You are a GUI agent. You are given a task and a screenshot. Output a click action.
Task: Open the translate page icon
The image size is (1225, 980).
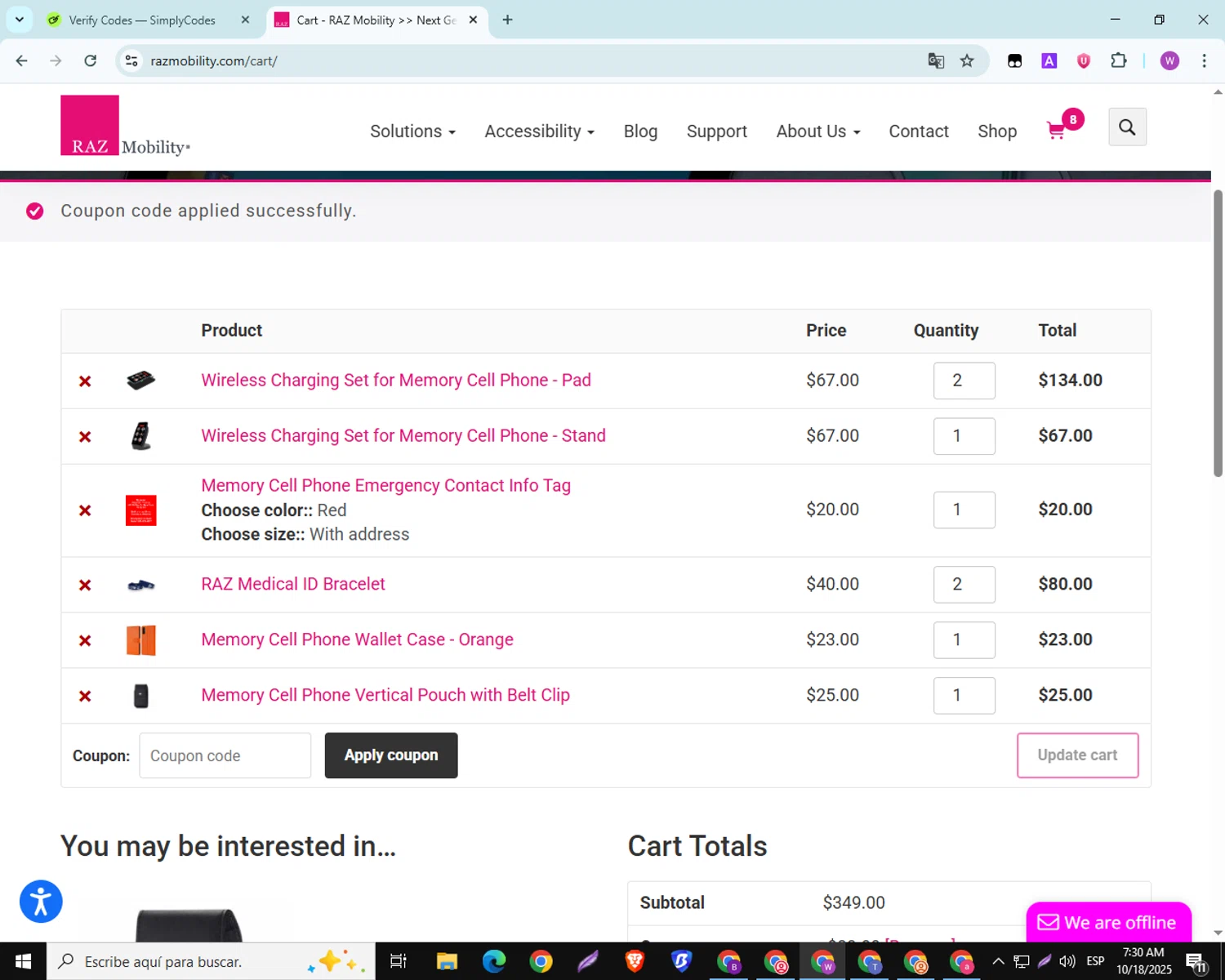[x=936, y=60]
